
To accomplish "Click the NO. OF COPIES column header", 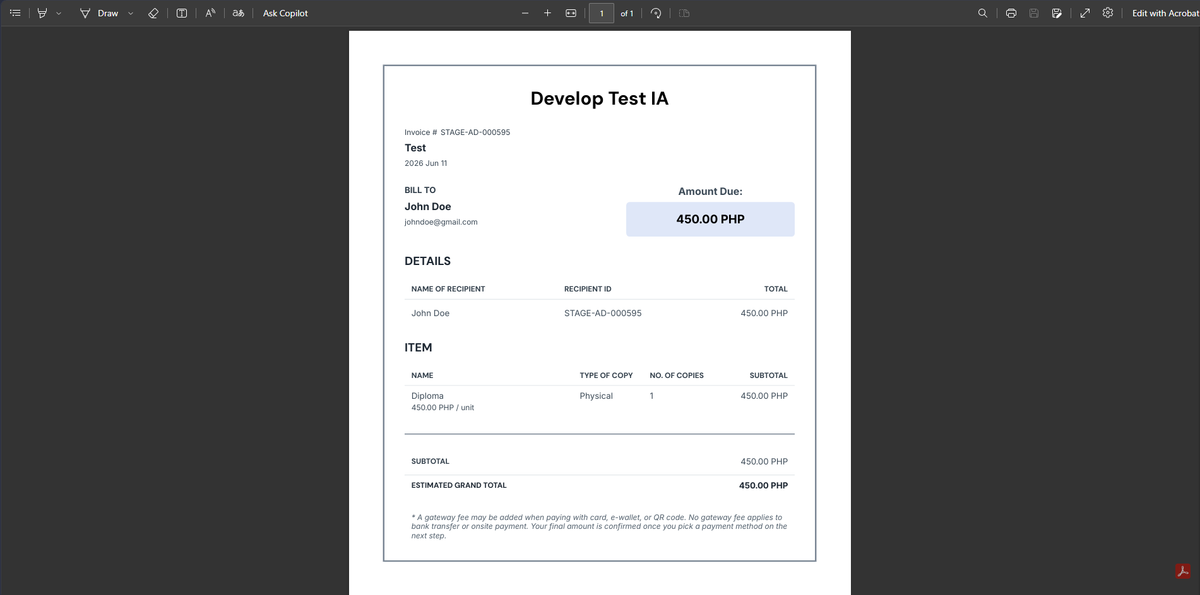I will tap(677, 376).
